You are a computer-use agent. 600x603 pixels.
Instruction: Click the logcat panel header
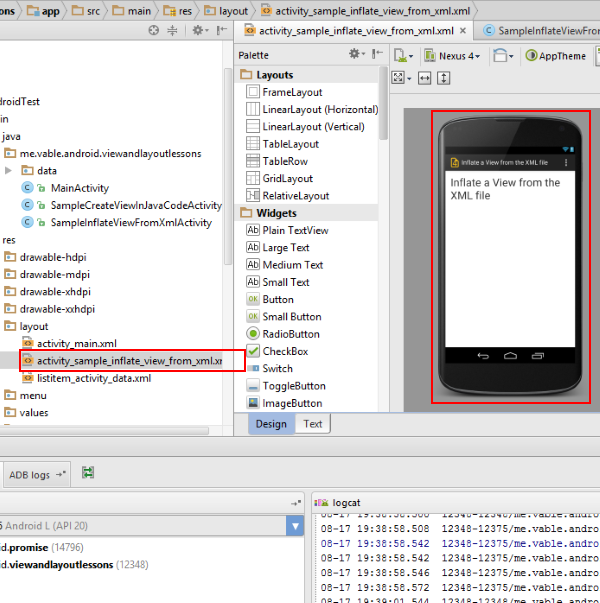tap(456, 502)
